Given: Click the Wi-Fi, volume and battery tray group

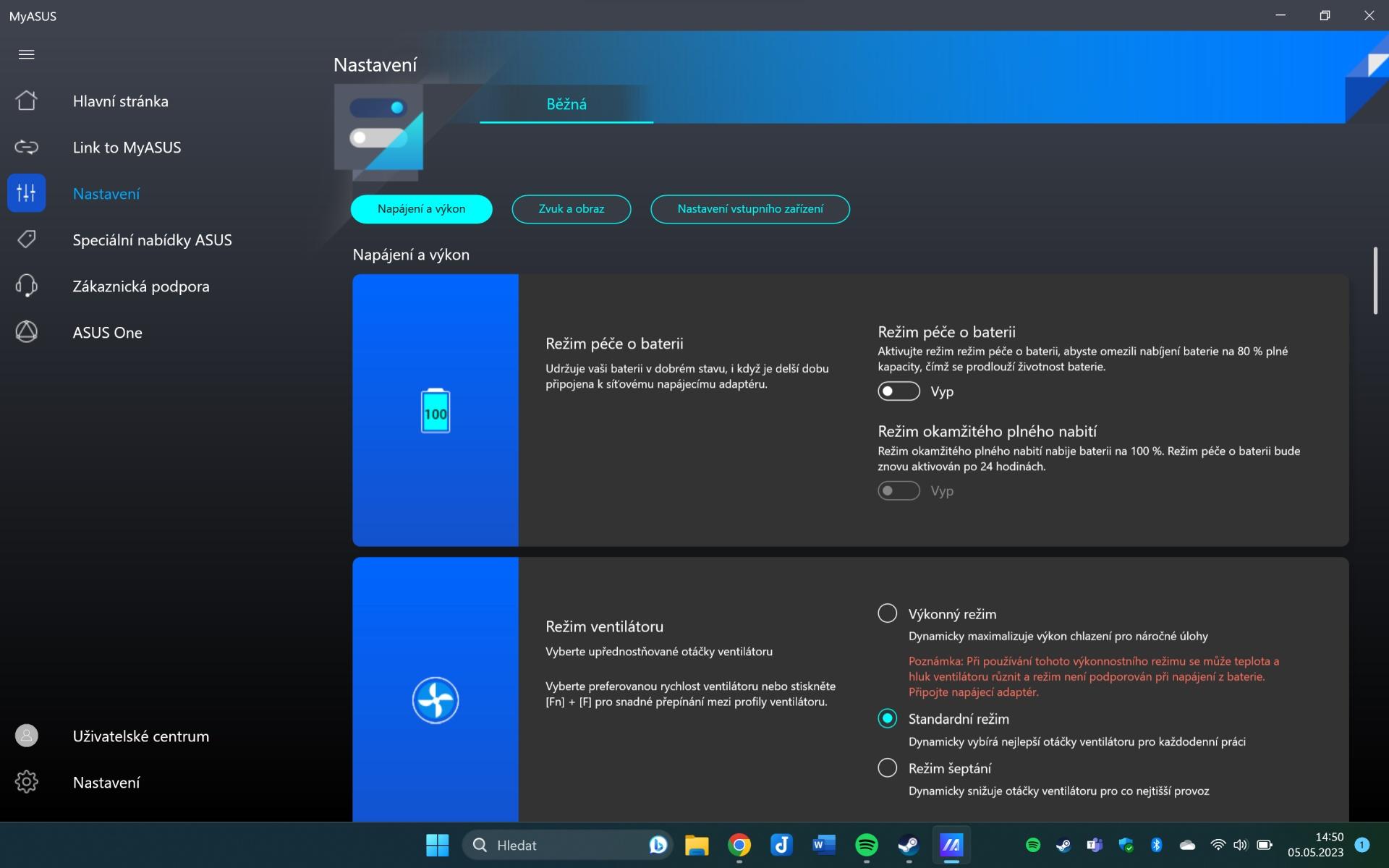Looking at the screenshot, I should pos(1241,845).
